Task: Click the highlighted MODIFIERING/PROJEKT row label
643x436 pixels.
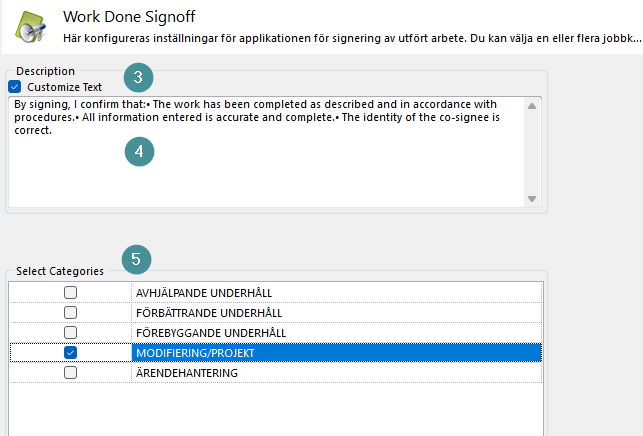Action: click(x=196, y=352)
